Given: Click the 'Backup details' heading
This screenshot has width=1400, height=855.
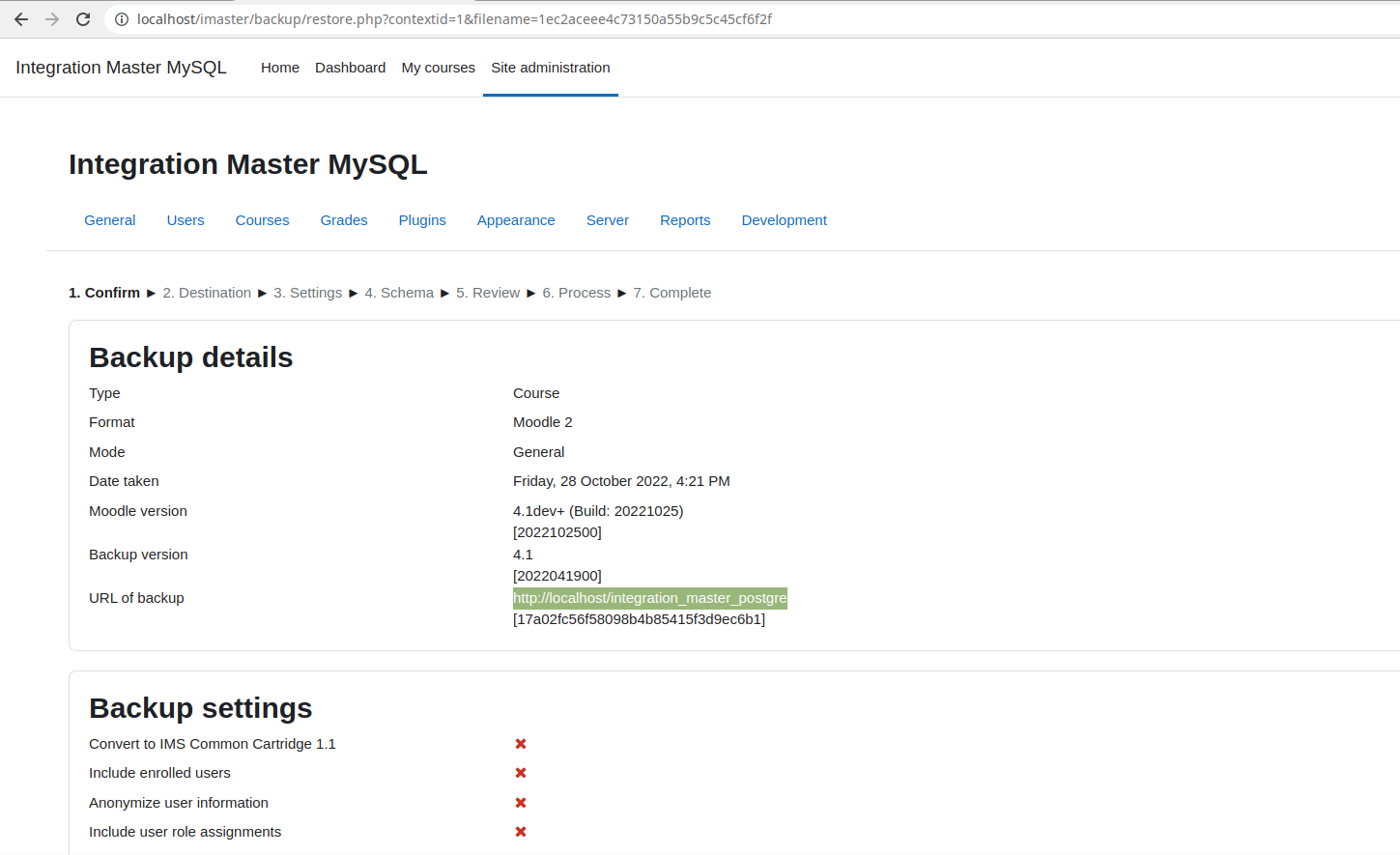Looking at the screenshot, I should pyautogui.click(x=191, y=357).
